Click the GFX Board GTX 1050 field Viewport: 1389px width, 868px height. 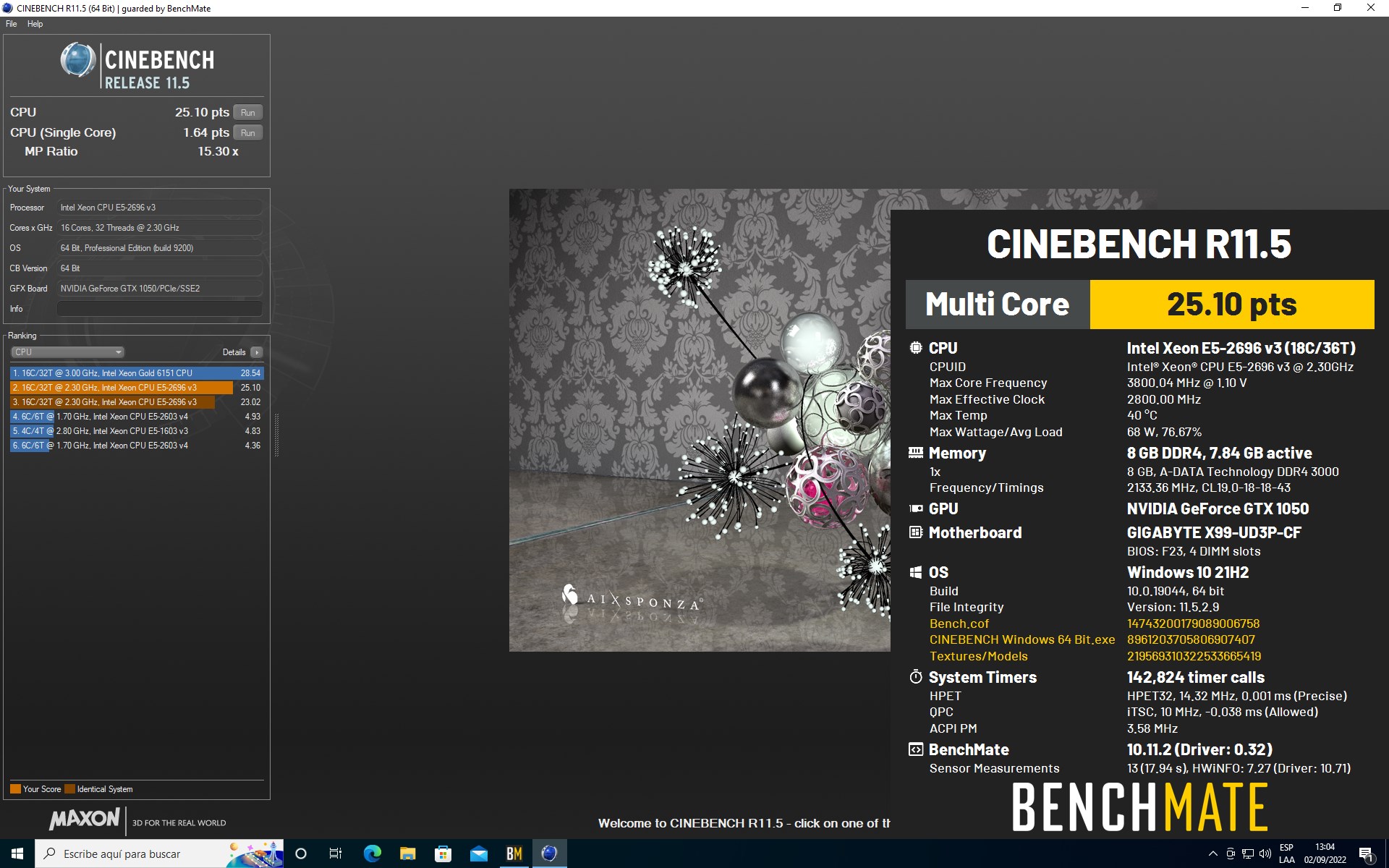[160, 289]
